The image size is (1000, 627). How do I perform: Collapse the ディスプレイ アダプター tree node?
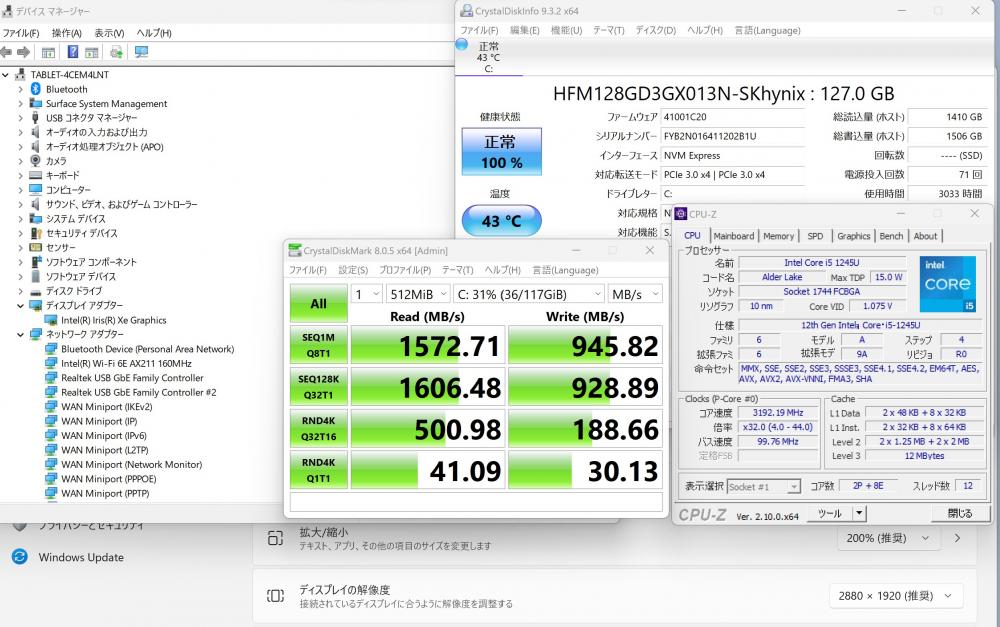coord(20,306)
